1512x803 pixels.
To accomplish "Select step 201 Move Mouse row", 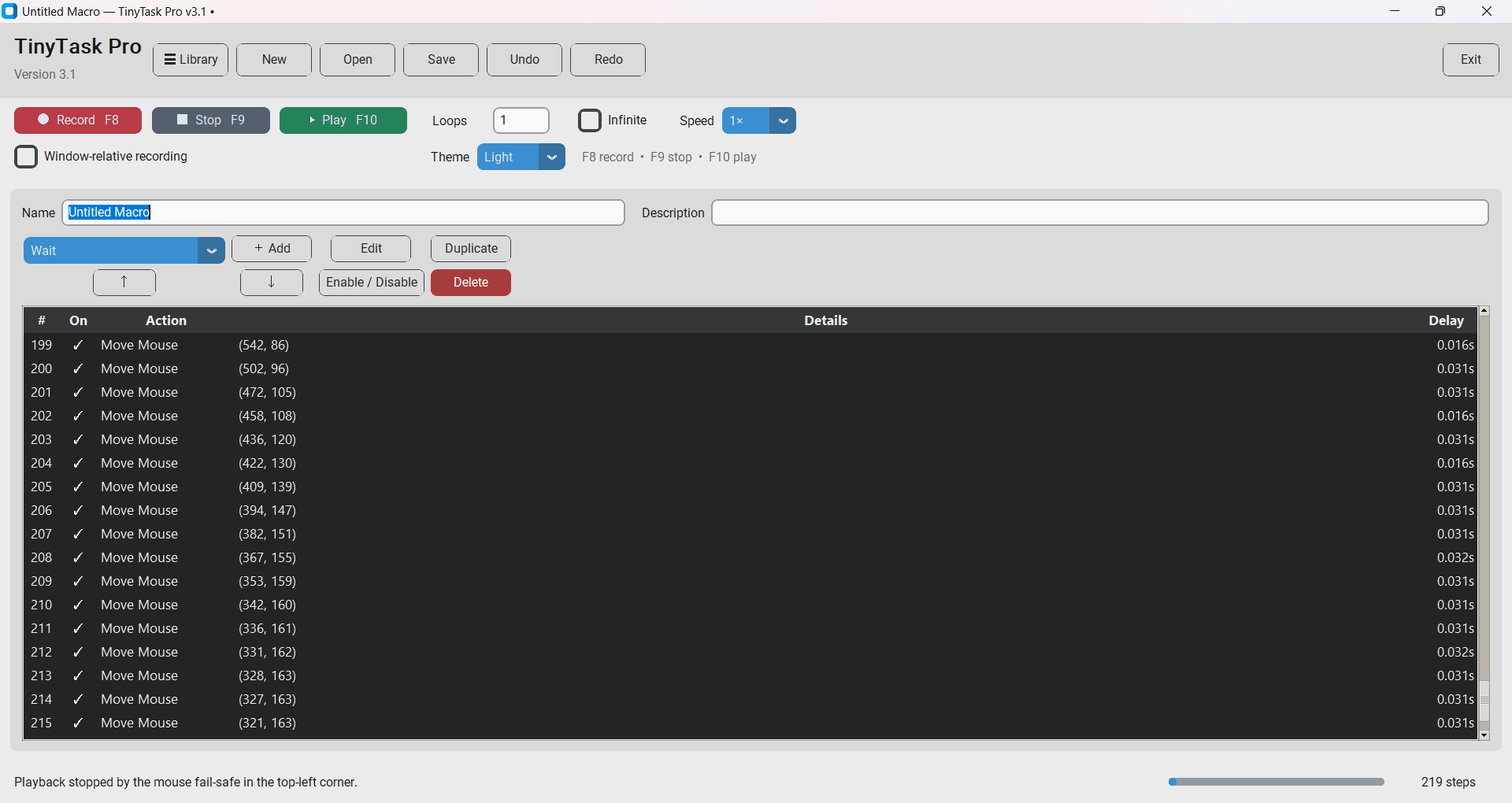I will 751,392.
